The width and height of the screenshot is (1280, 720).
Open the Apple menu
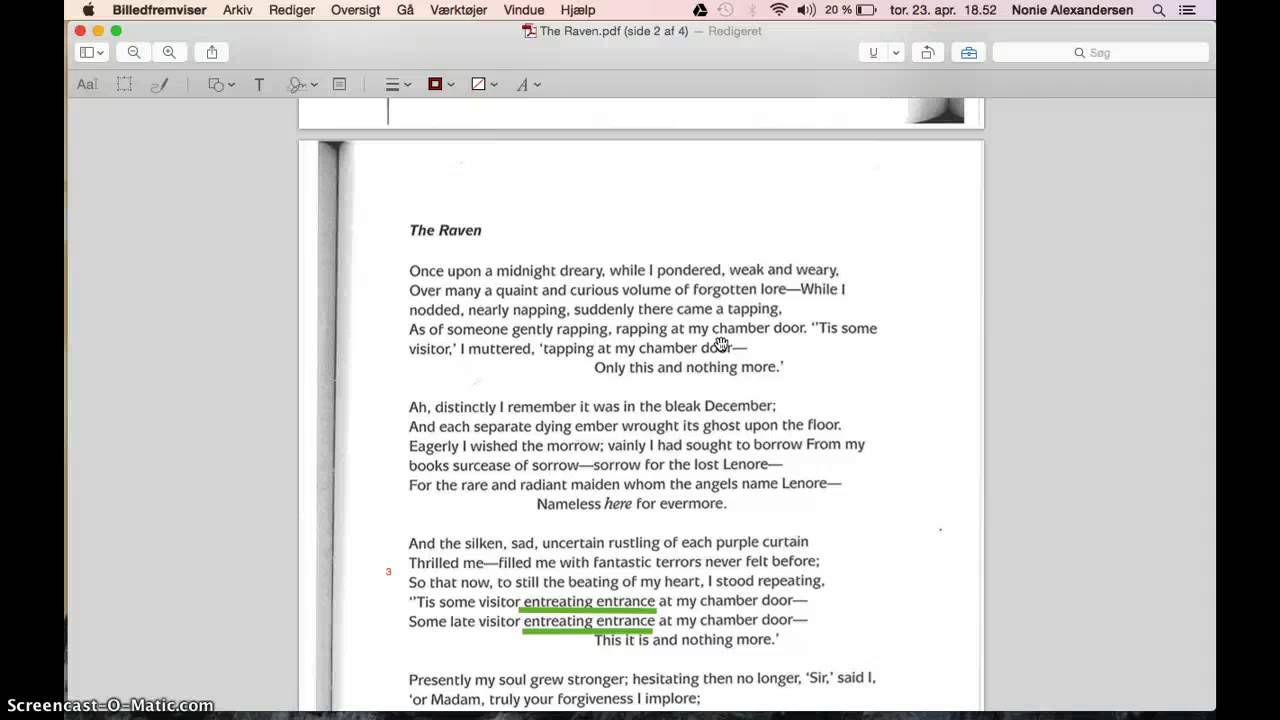[x=88, y=10]
